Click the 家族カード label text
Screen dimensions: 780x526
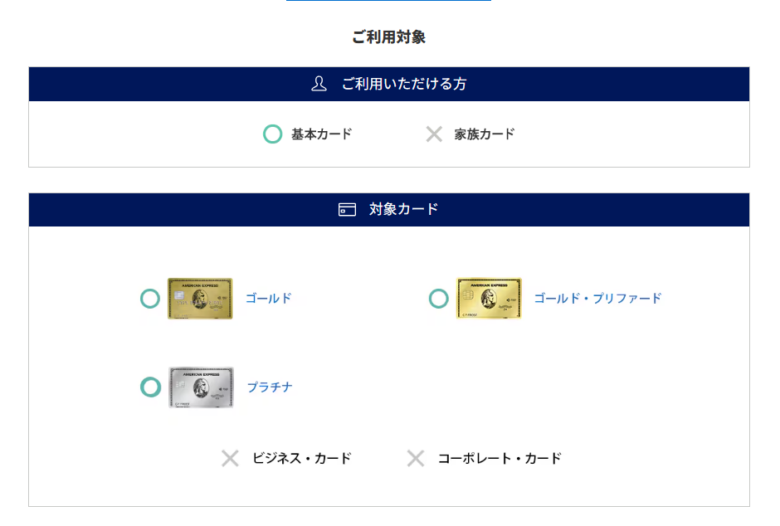point(484,134)
